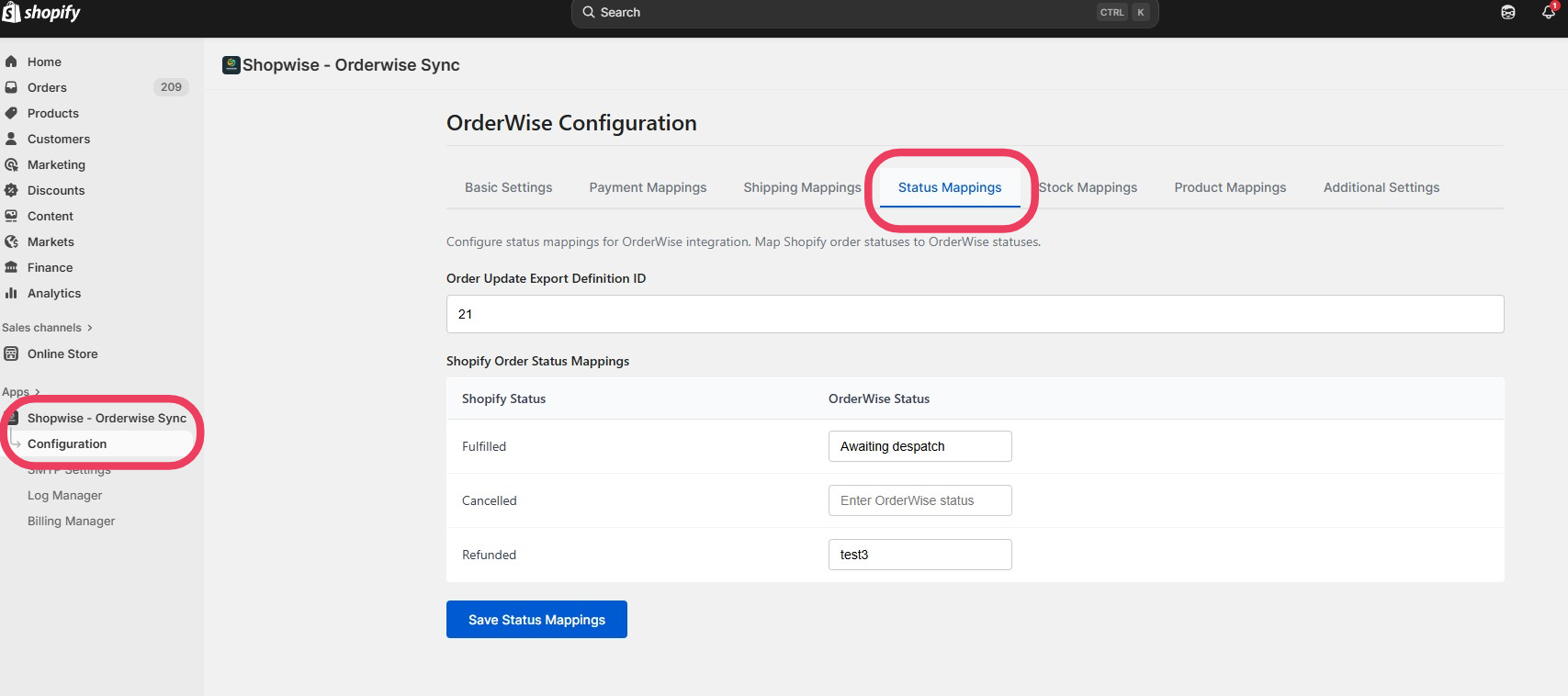The width and height of the screenshot is (1568, 696).
Task: Open Customers in sidebar
Action: [x=59, y=139]
